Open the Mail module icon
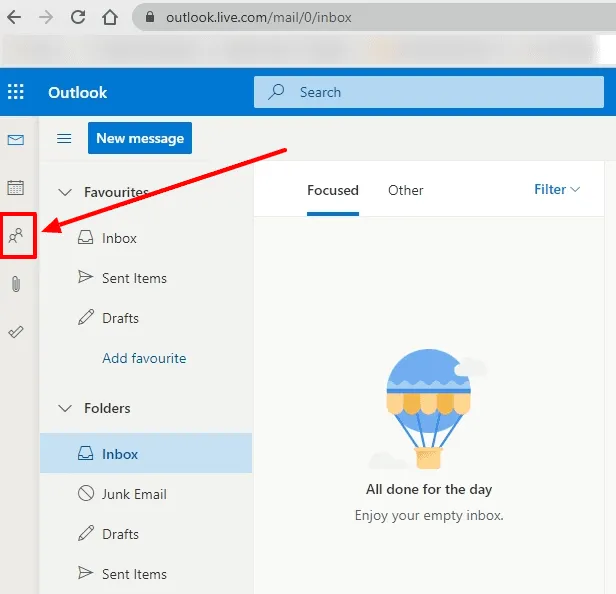The image size is (616, 594). tap(16, 140)
